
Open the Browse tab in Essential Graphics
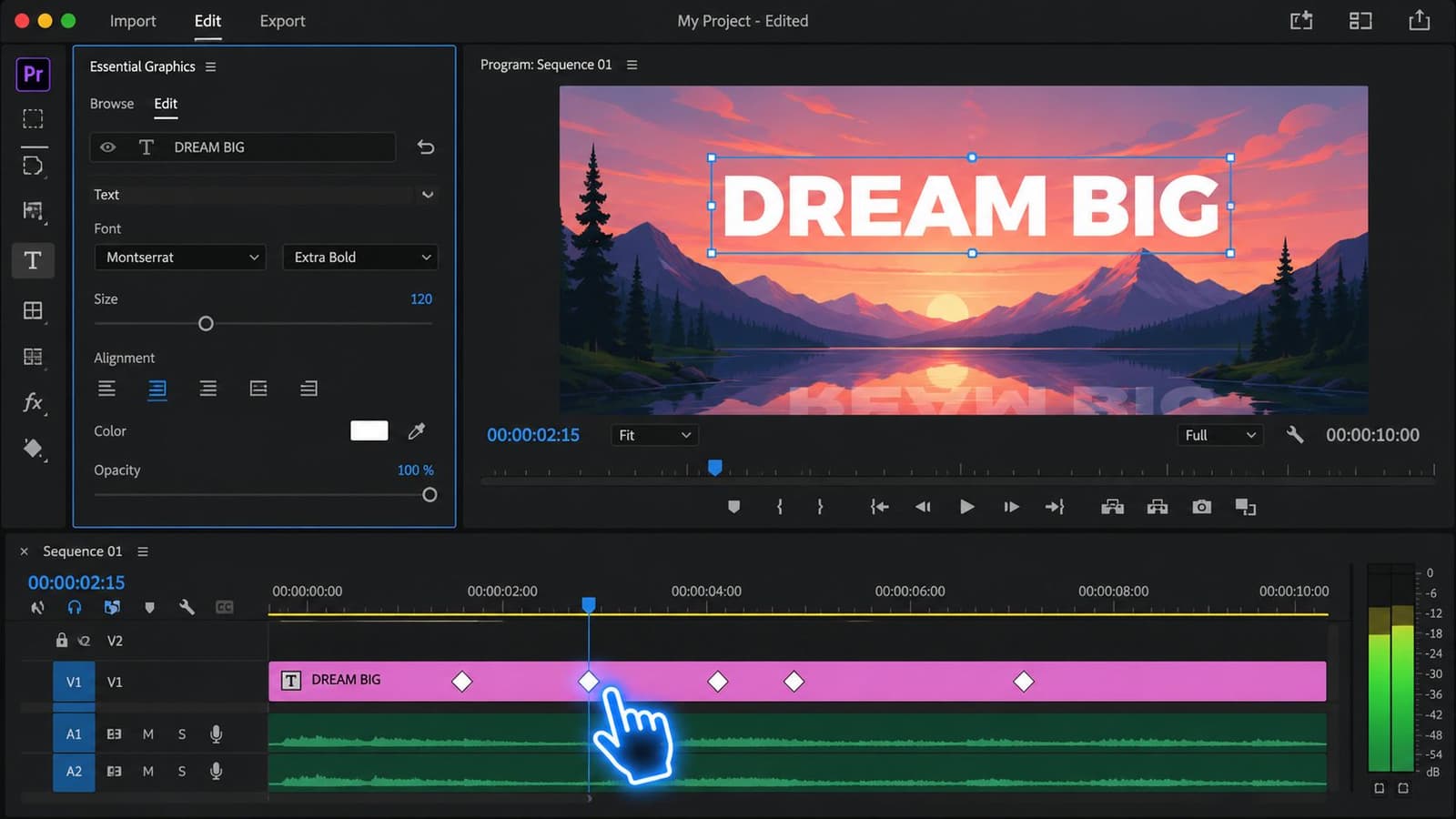tap(112, 104)
